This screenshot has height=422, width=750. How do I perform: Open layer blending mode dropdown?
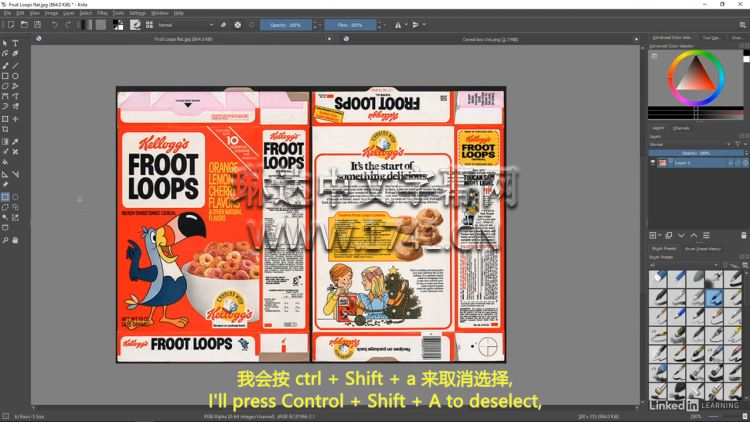690,144
